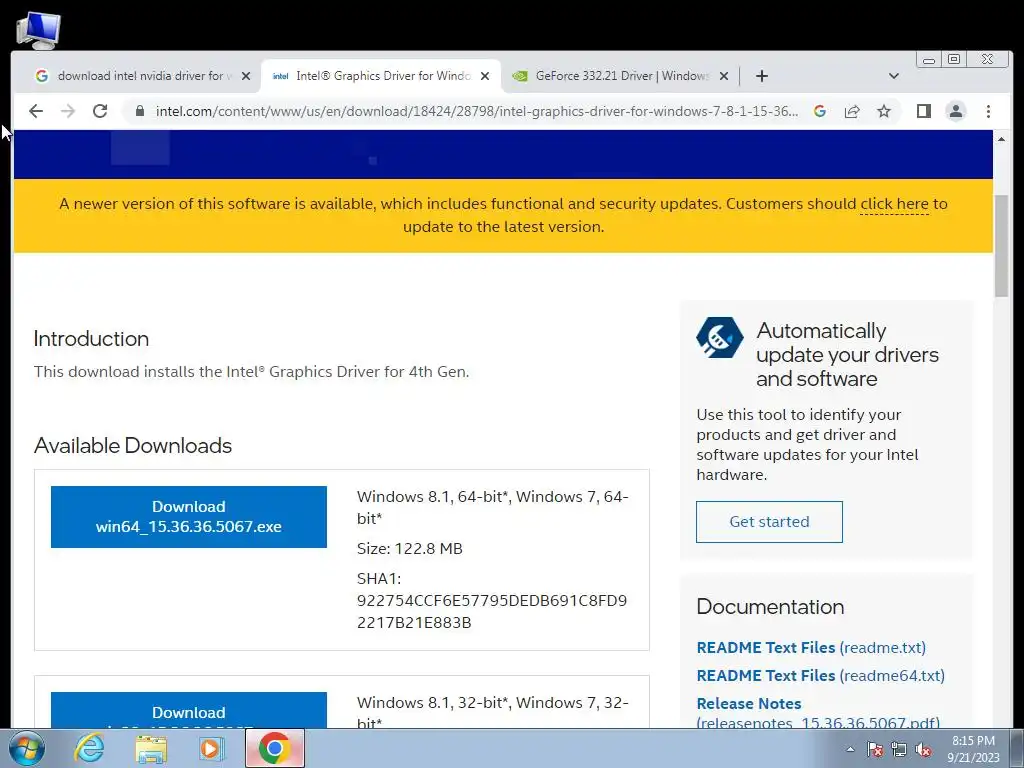Viewport: 1024px width, 768px height.
Task: Open README Text Files readme.txt link
Action: [x=810, y=647]
